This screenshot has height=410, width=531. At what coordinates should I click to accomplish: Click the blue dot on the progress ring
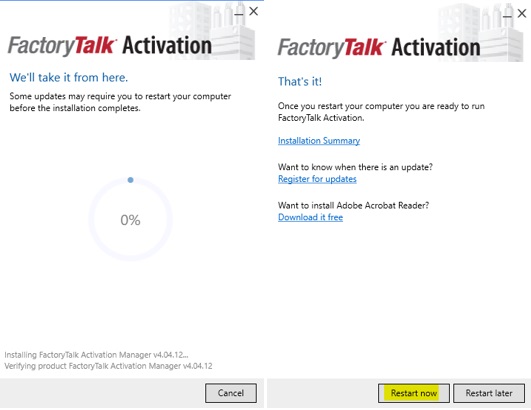[x=130, y=180]
